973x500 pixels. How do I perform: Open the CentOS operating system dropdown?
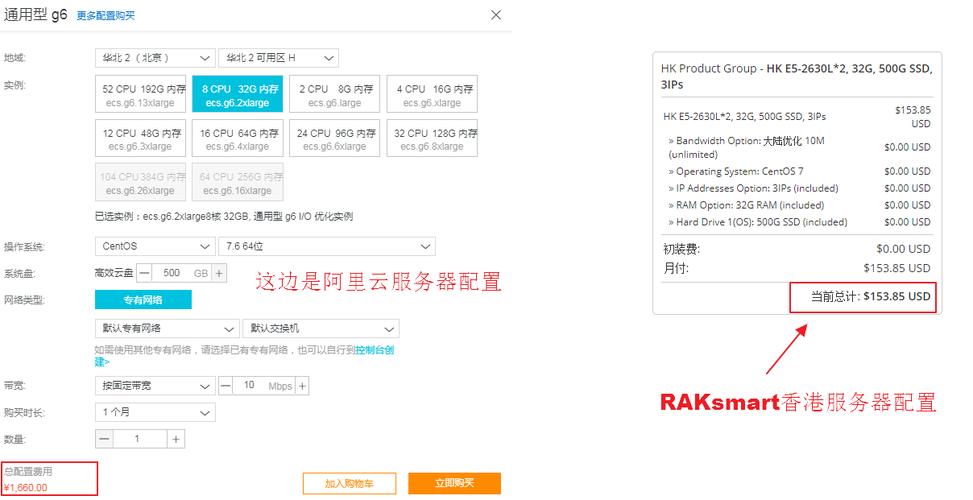(155, 246)
